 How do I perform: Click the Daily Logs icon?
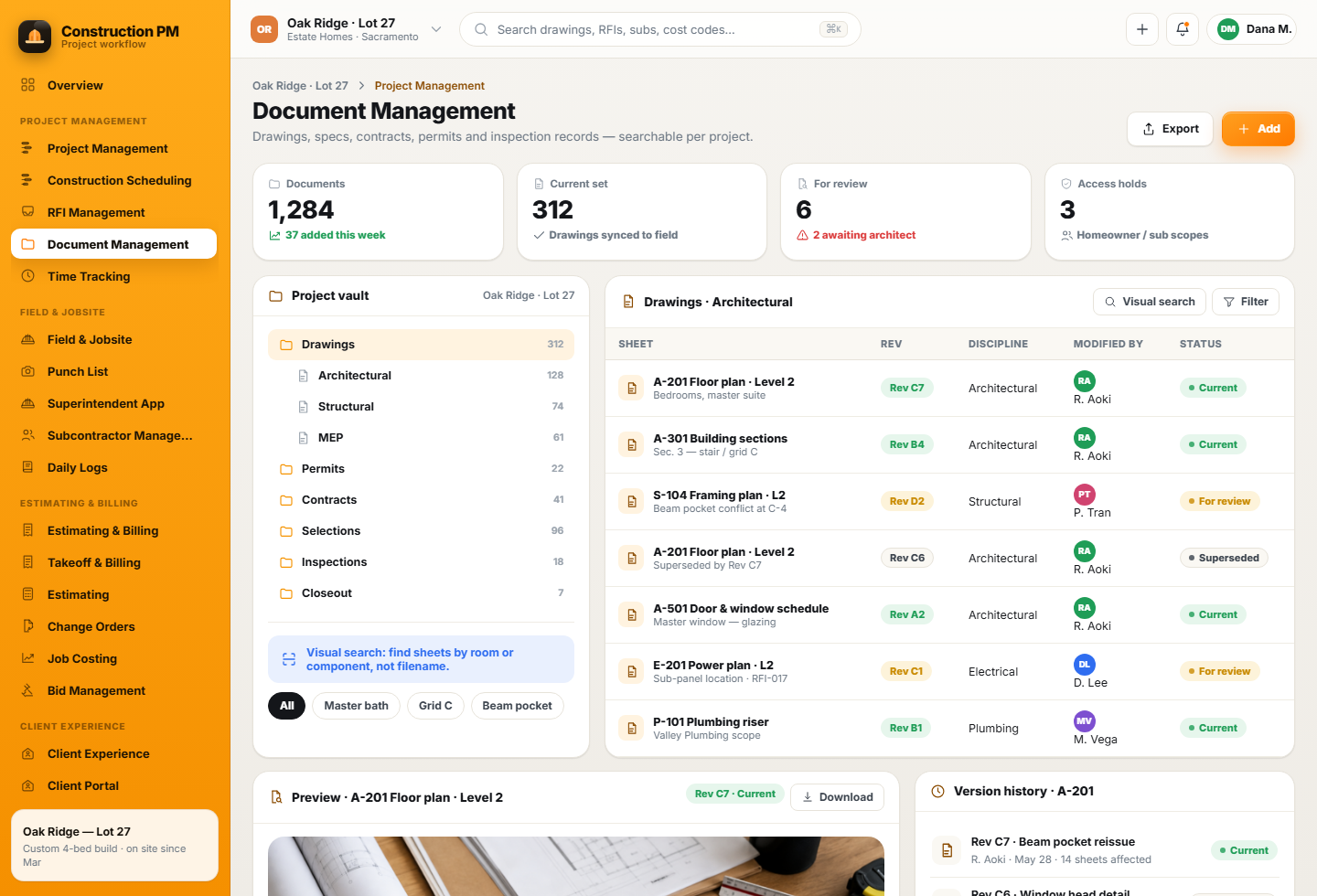coord(28,467)
